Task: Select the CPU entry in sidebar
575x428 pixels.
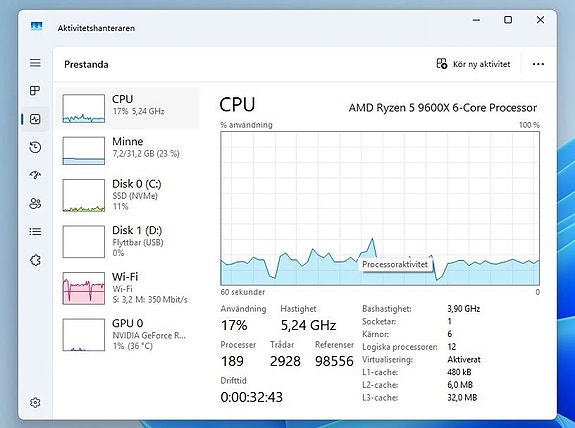Action: (x=128, y=108)
